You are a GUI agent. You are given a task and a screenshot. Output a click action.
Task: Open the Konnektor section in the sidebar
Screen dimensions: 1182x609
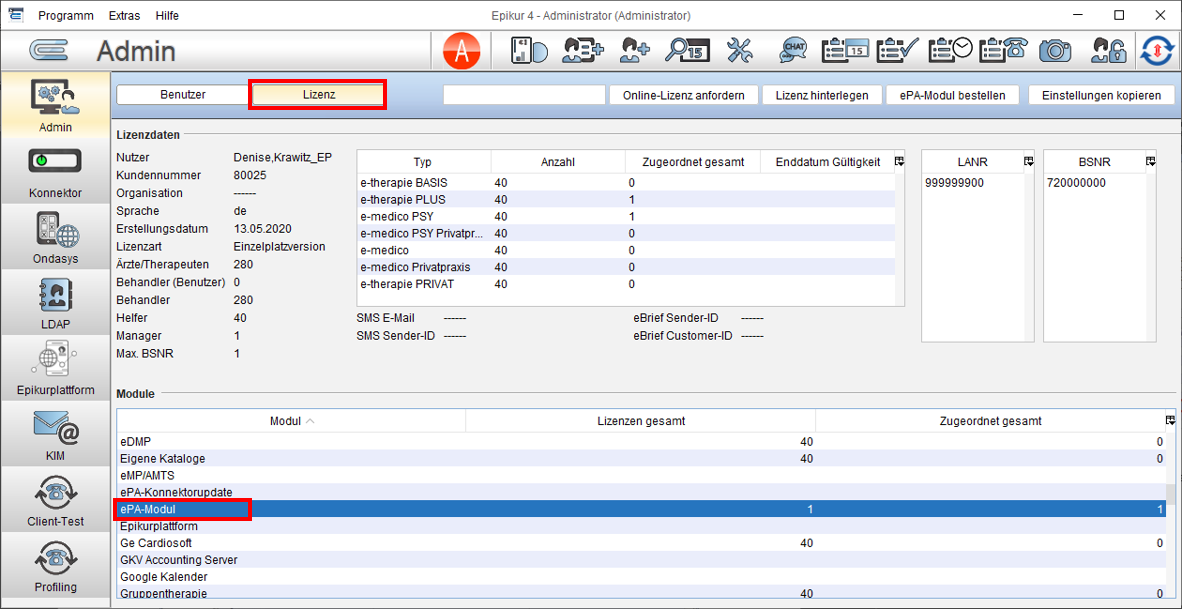54,173
